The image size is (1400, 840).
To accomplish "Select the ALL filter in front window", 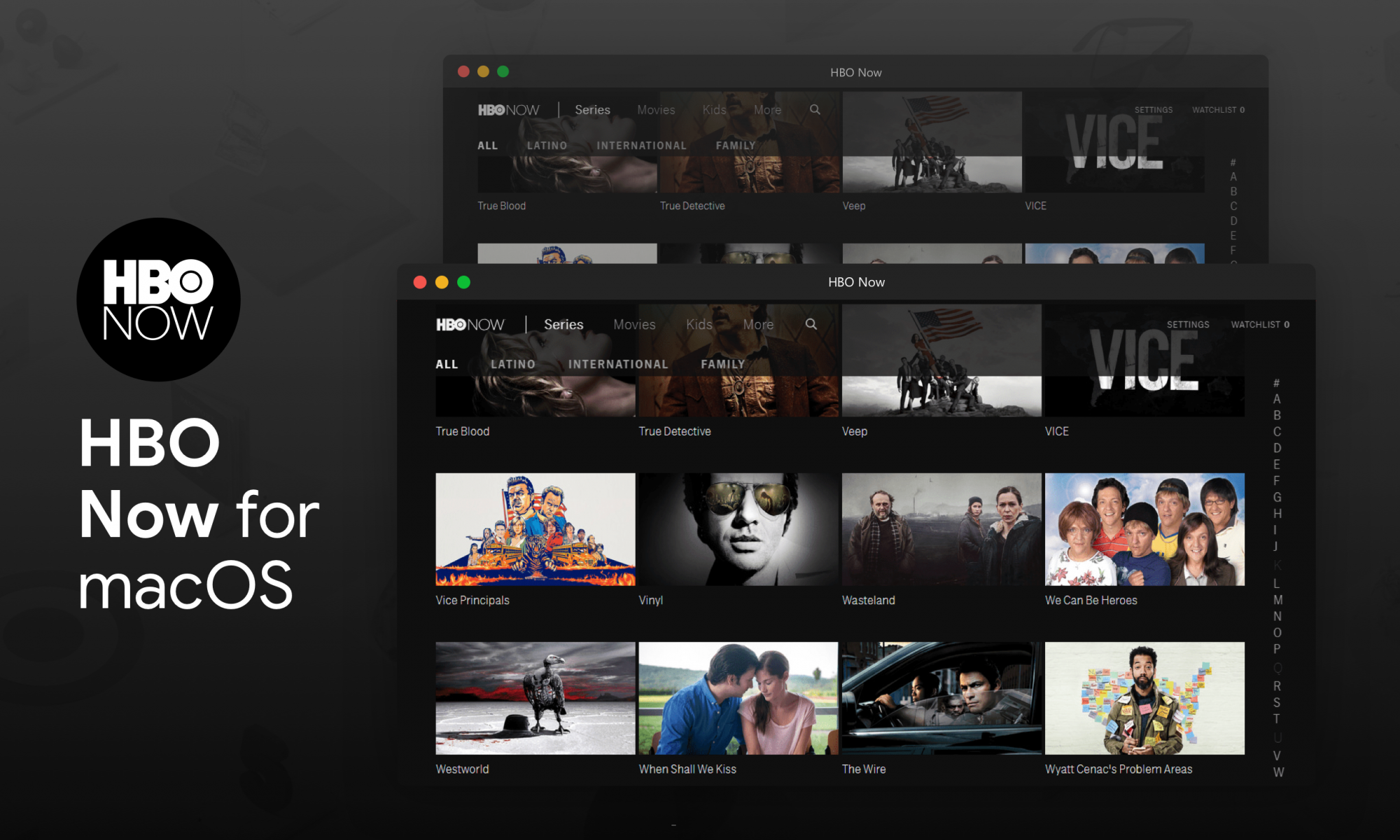I will 447,364.
